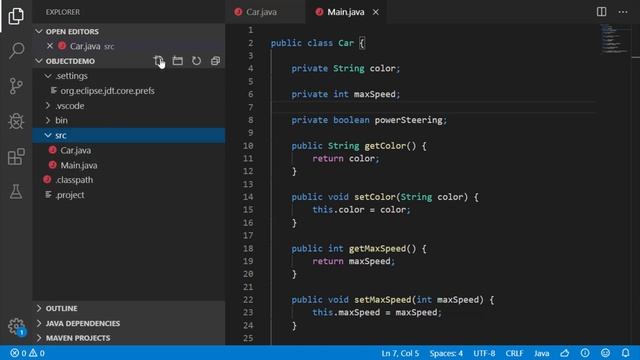The image size is (640, 360).
Task: Split the editor to the right
Action: point(601,12)
